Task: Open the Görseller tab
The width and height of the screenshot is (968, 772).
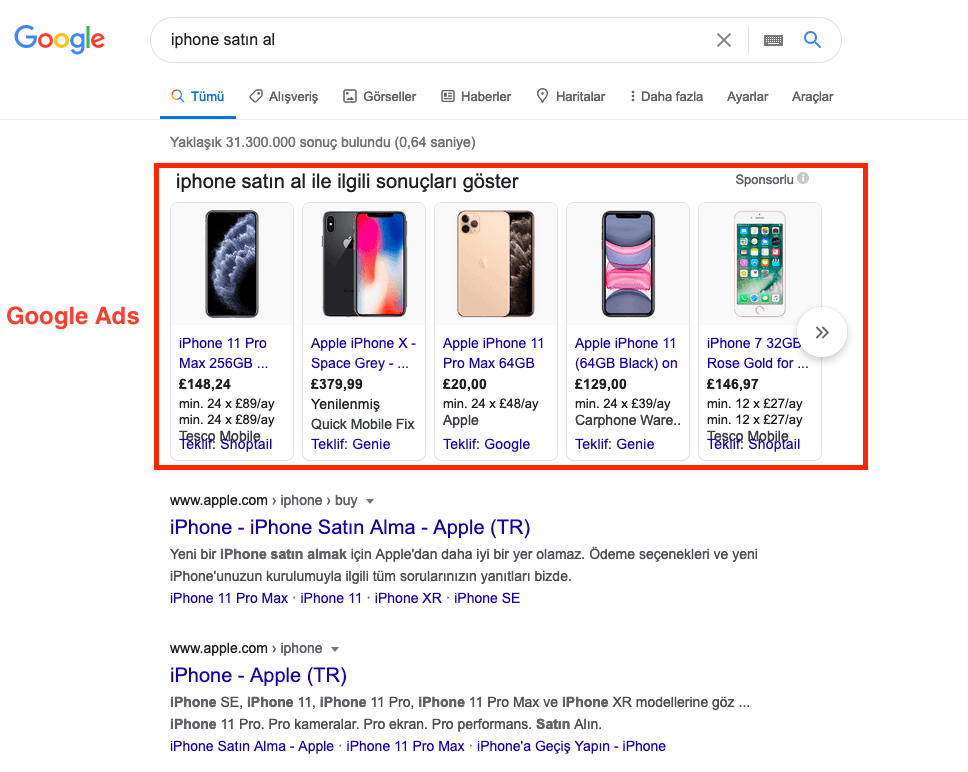Action: pyautogui.click(x=380, y=97)
